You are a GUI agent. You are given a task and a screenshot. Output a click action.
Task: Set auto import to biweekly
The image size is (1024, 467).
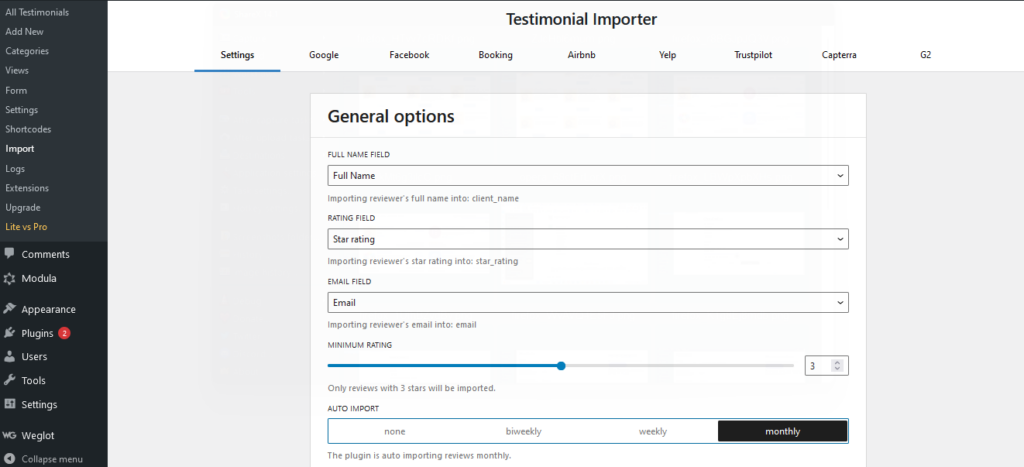click(524, 431)
